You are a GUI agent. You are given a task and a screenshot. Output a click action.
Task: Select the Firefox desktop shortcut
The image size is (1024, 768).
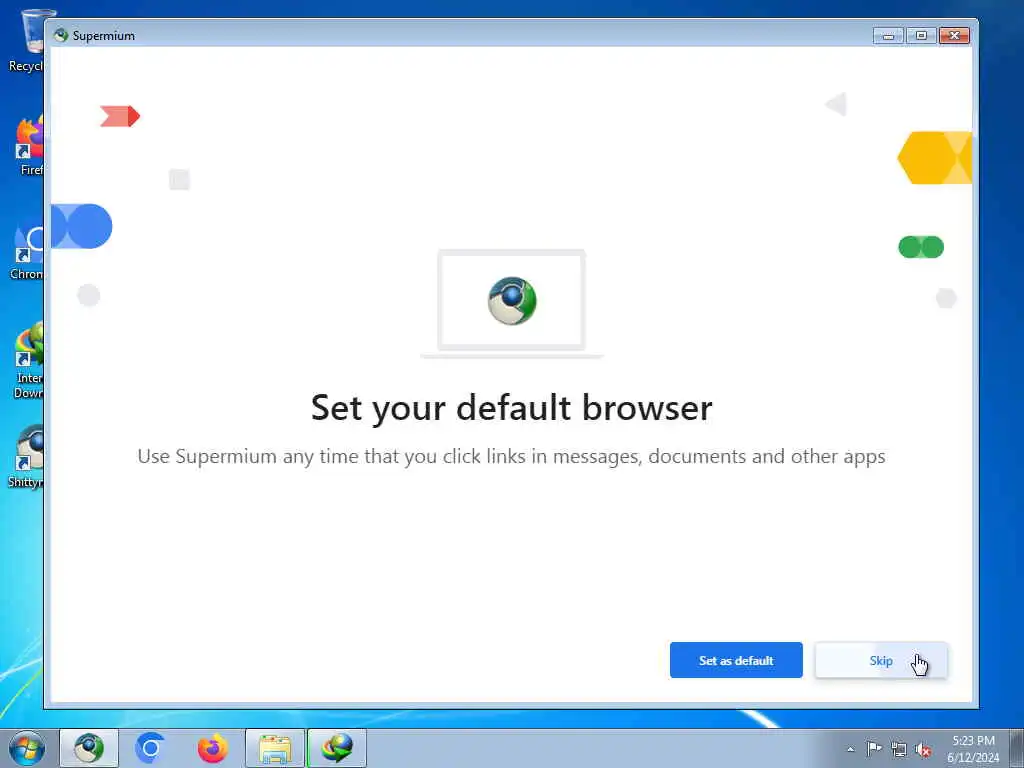click(29, 145)
